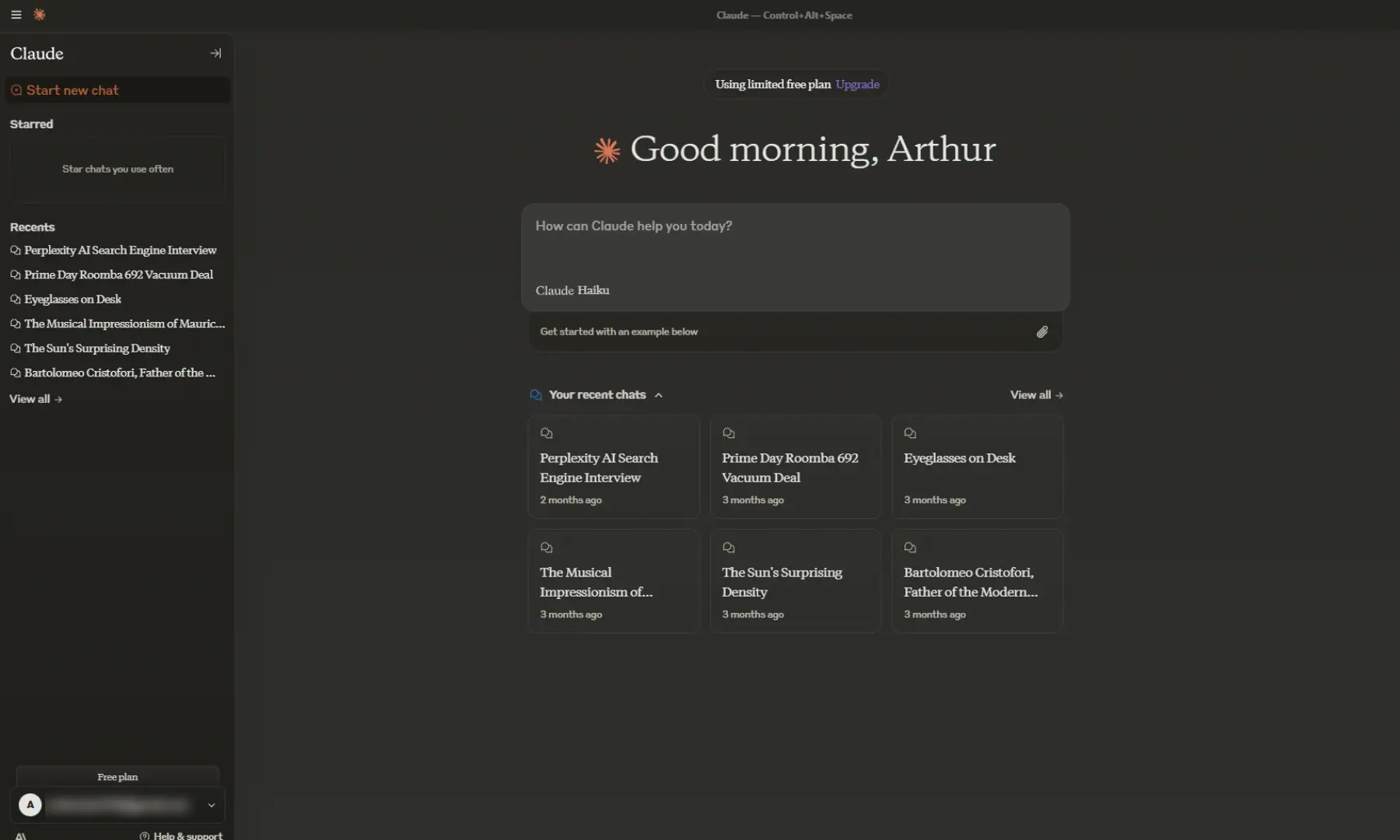Viewport: 1400px width, 840px height.
Task: Expand the account dropdown chevron
Action: 211,805
